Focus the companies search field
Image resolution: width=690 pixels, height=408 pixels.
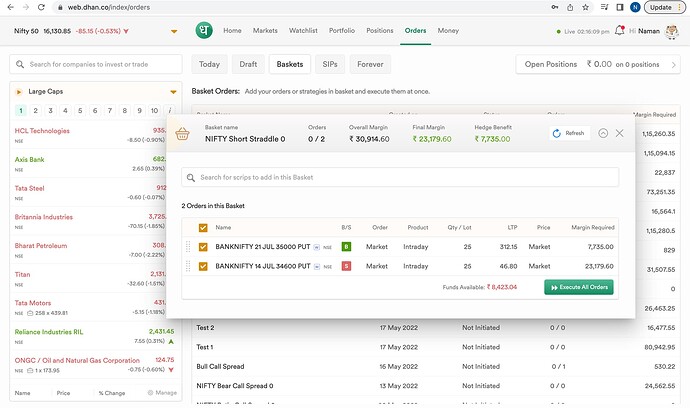[95, 64]
